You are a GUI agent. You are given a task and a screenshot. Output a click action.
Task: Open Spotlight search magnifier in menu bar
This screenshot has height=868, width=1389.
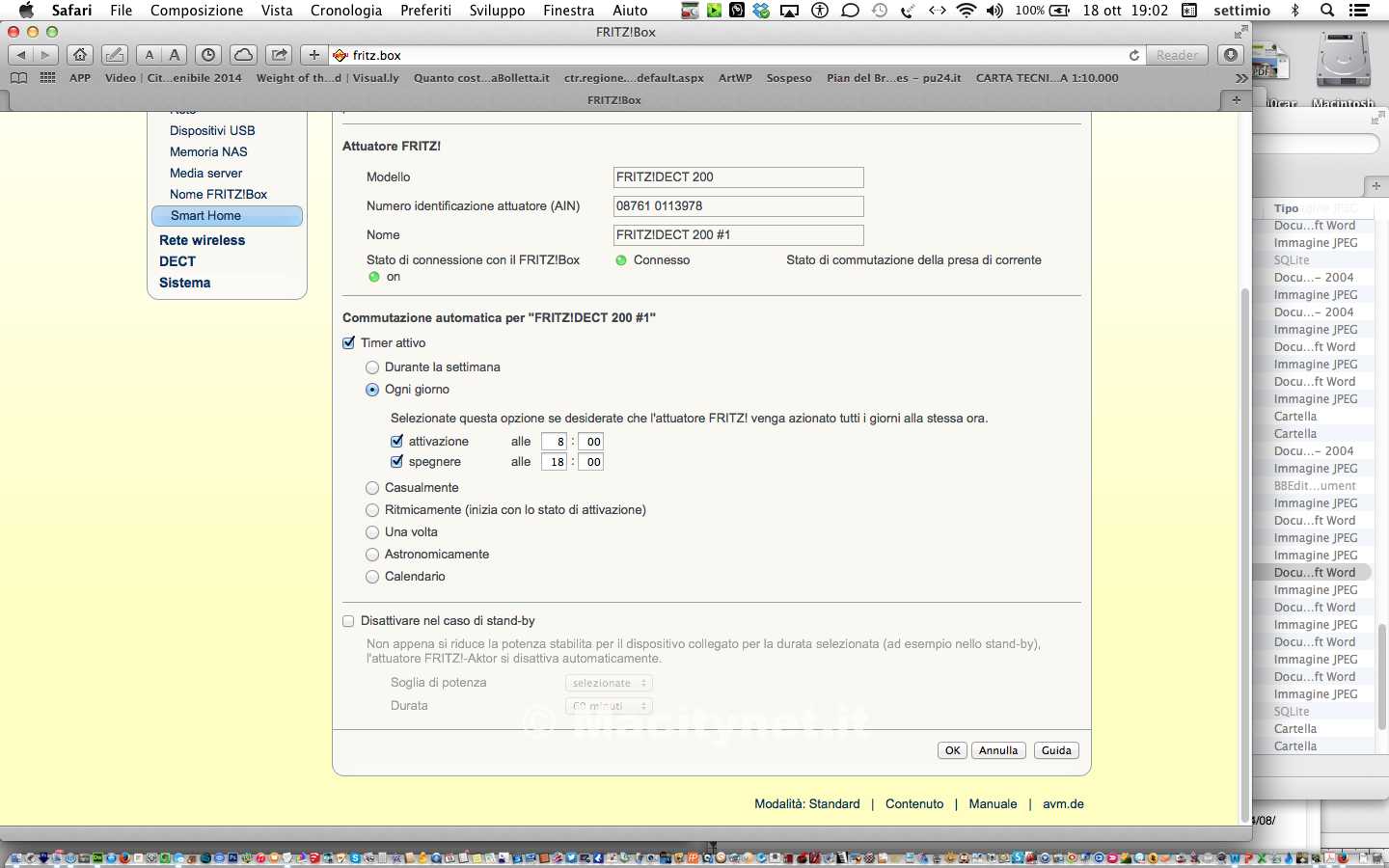[x=1327, y=11]
